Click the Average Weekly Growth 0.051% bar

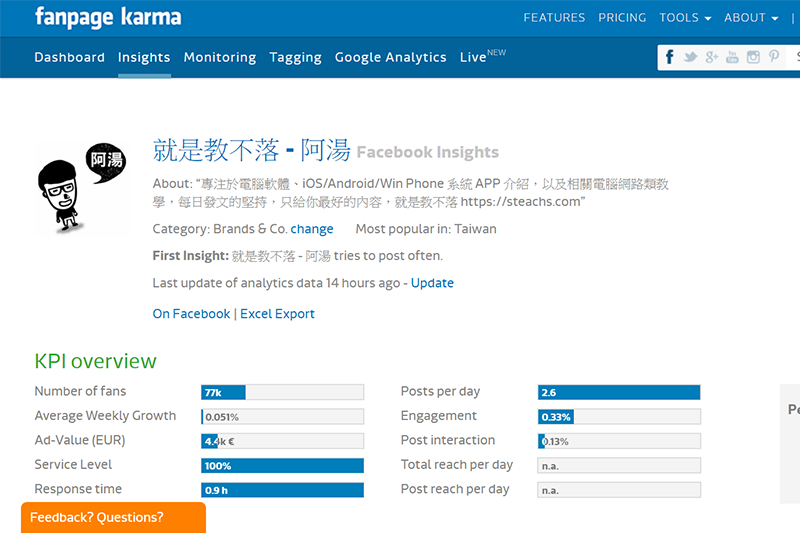tap(282, 417)
